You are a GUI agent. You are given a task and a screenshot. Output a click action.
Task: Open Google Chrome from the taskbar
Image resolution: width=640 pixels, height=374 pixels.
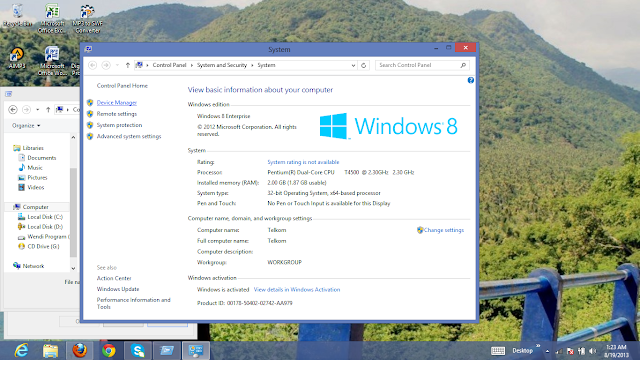tap(109, 351)
